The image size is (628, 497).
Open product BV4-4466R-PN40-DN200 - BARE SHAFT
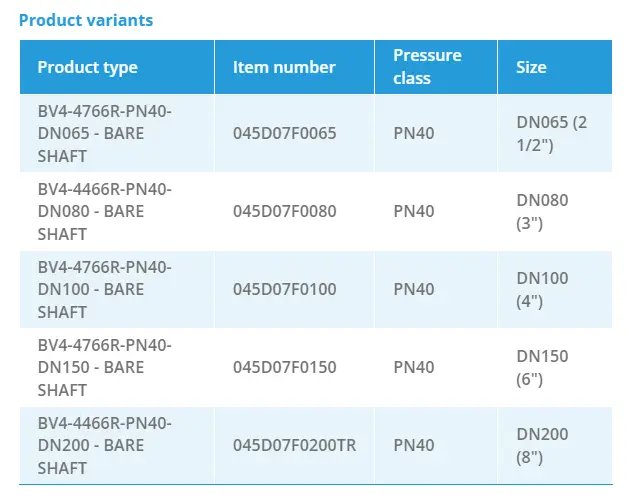(104, 445)
